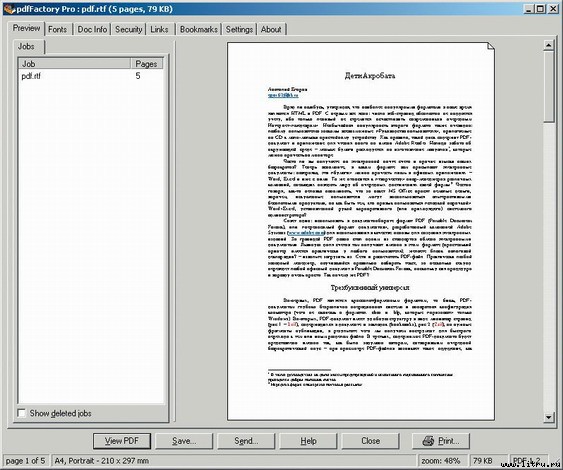Enable Show deleted jobs checkbox
This screenshot has height=470, width=563.
(x=22, y=413)
